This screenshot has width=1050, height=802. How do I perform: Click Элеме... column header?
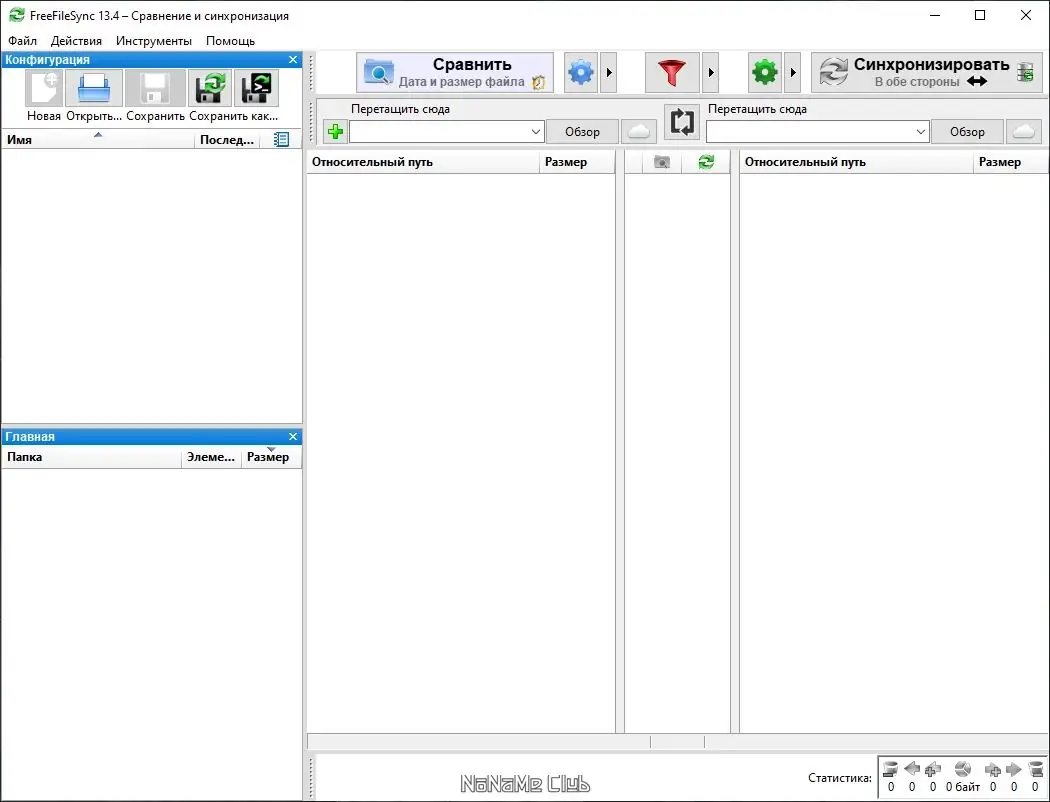[211, 457]
